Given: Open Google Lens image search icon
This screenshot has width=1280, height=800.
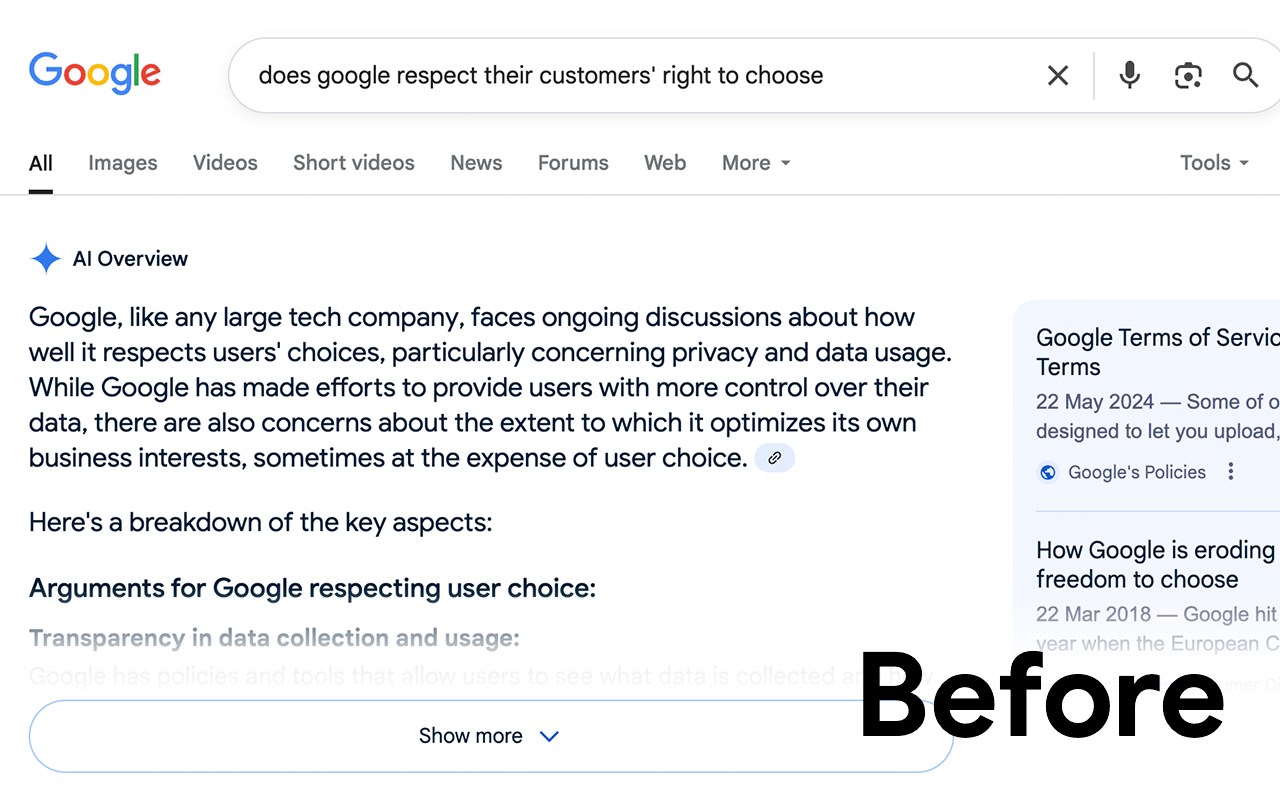Looking at the screenshot, I should click(1187, 75).
